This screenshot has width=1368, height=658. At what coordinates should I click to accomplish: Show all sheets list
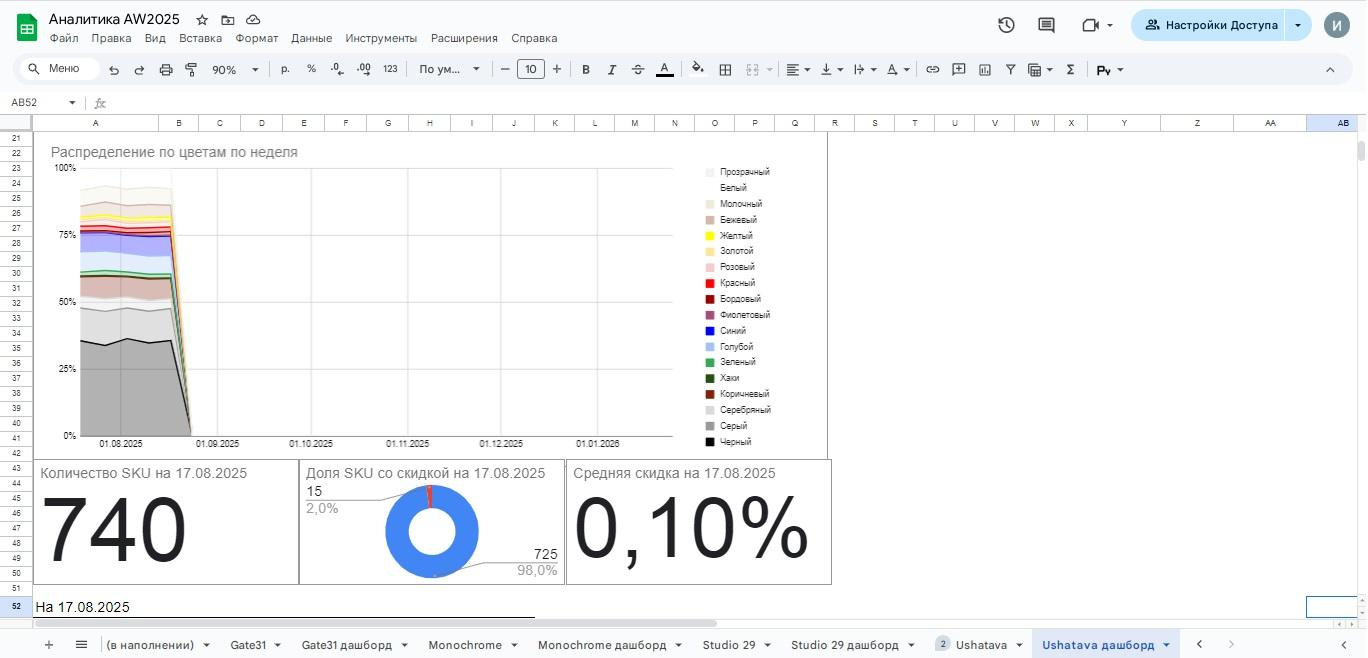point(81,645)
